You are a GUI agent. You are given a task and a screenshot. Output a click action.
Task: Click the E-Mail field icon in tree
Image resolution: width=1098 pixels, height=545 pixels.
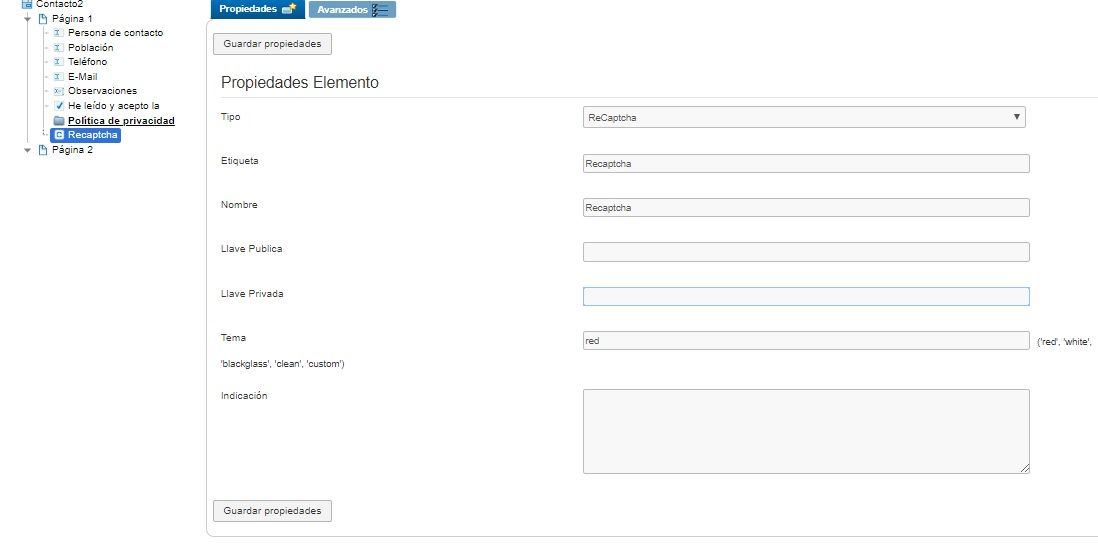point(59,76)
